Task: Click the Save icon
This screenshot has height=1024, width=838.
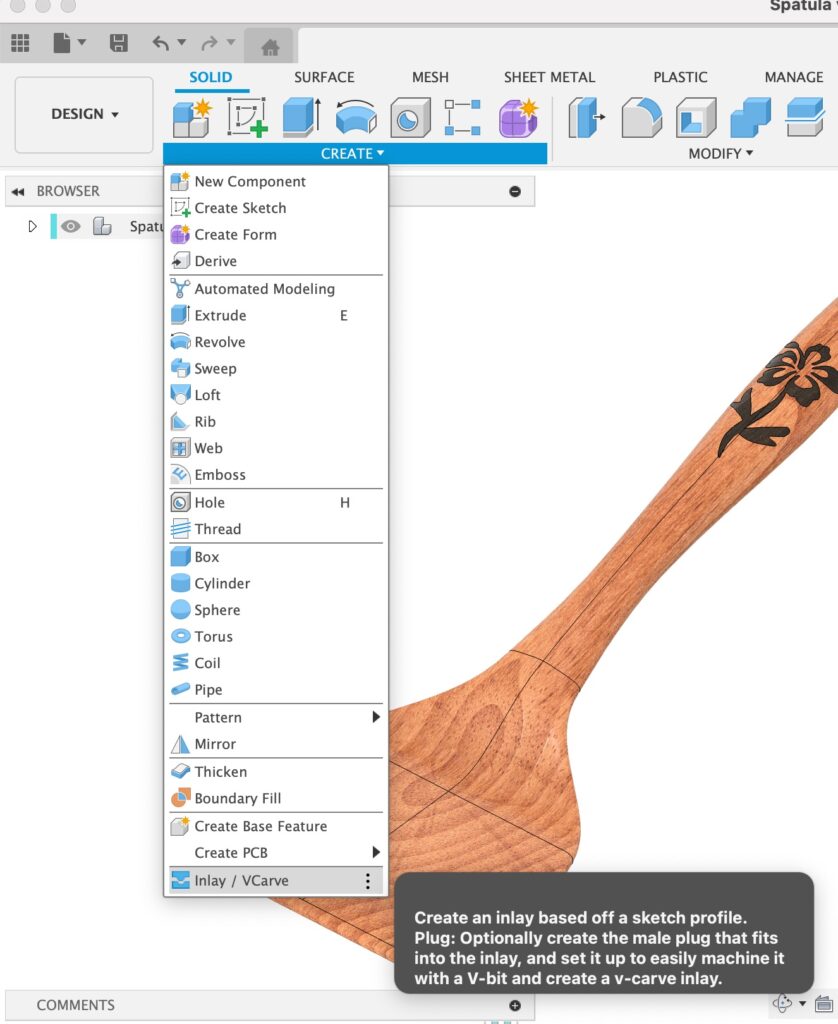Action: [118, 43]
